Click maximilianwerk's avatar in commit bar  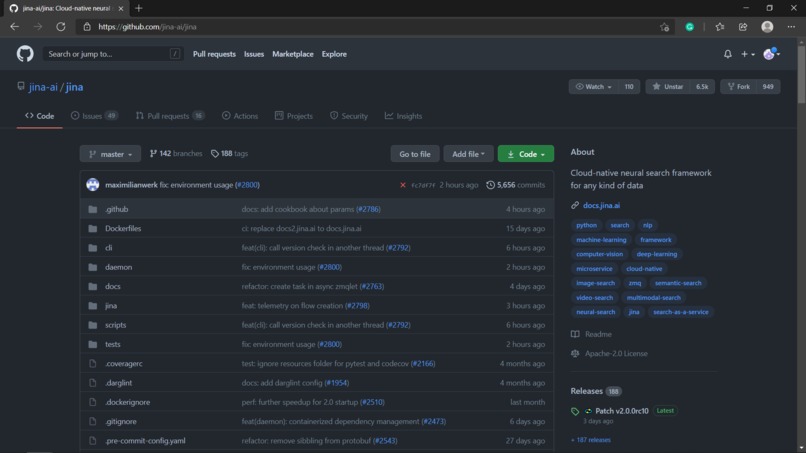[x=93, y=185]
